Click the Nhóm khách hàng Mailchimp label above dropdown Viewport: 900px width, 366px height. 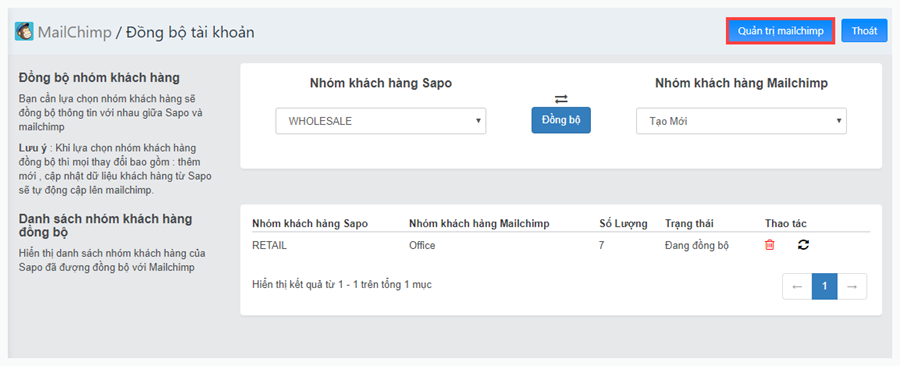[x=741, y=83]
